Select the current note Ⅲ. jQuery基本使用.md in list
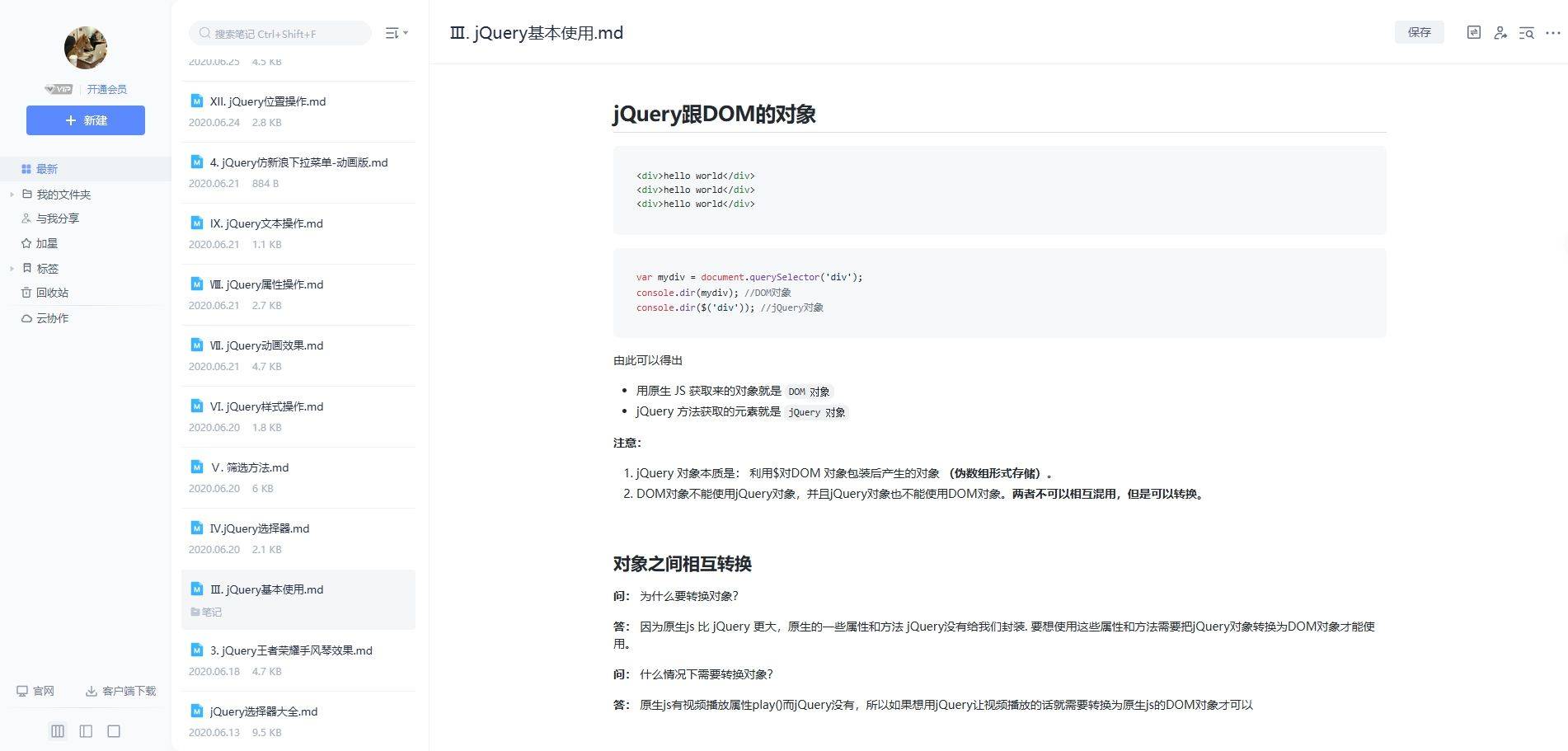Screen dimensions: 1568x751 [298, 599]
